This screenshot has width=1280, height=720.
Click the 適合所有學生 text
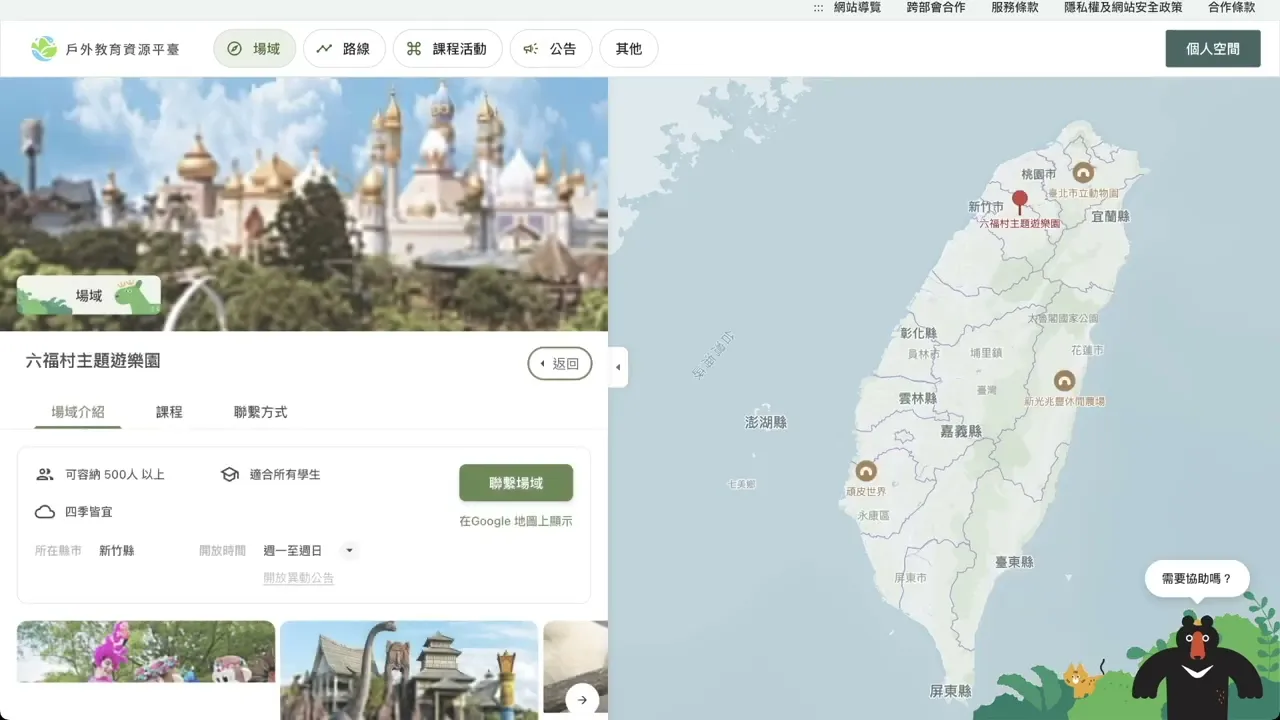pyautogui.click(x=285, y=474)
